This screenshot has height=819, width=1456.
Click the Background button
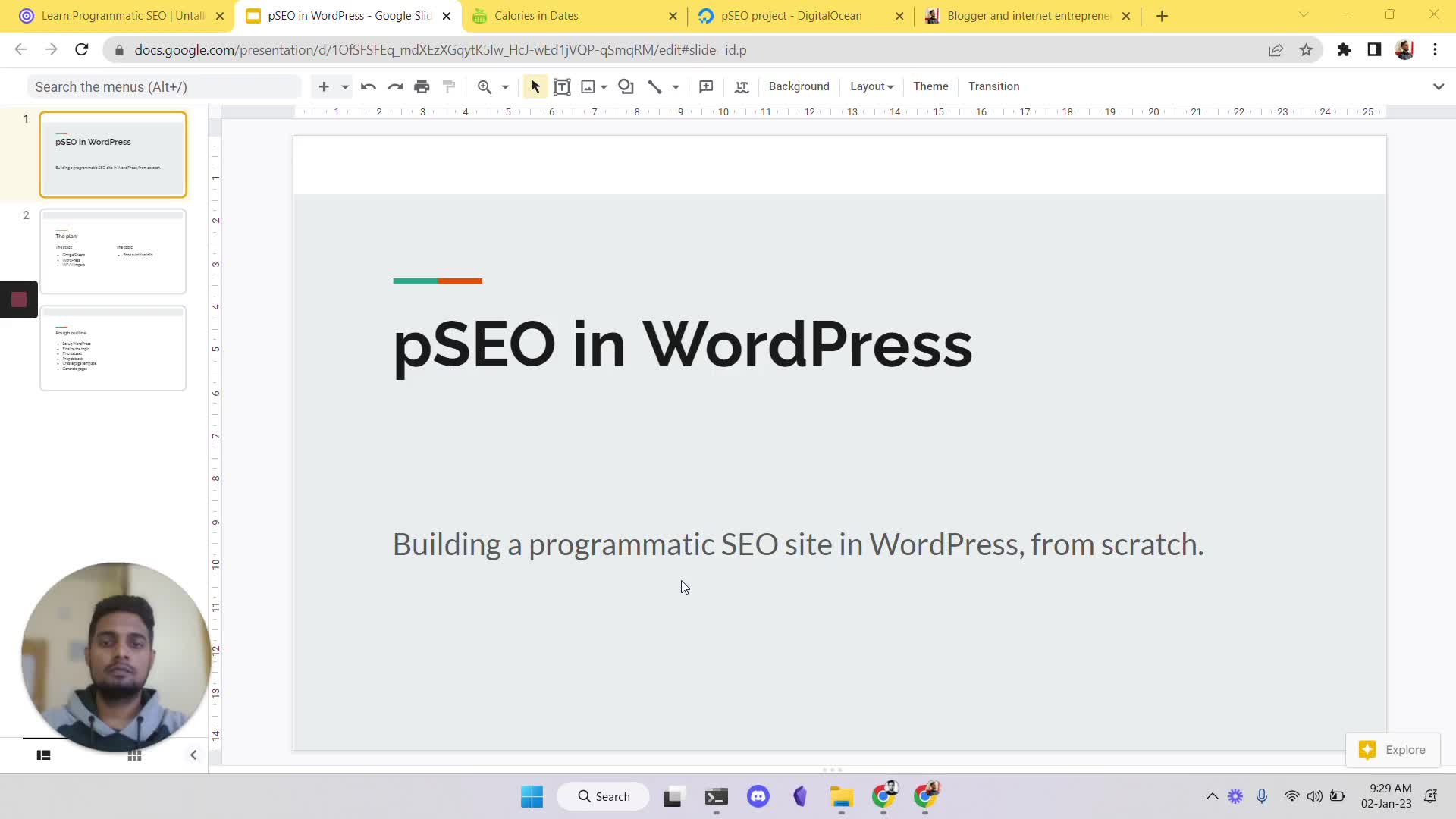click(799, 86)
